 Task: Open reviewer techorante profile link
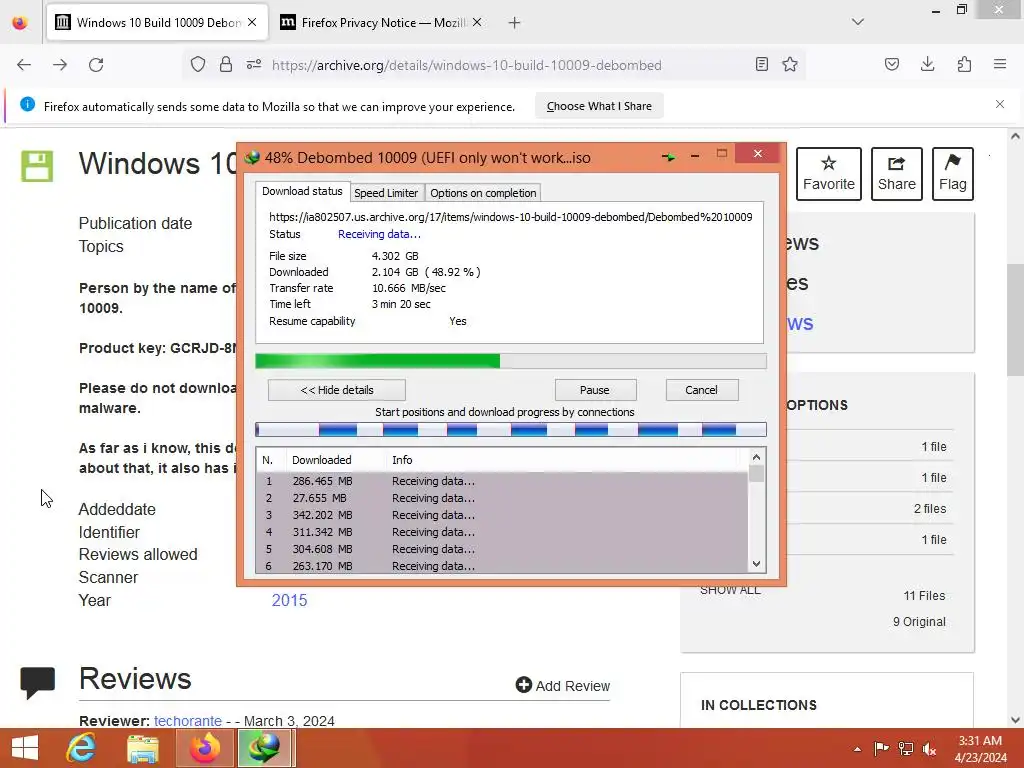point(188,720)
